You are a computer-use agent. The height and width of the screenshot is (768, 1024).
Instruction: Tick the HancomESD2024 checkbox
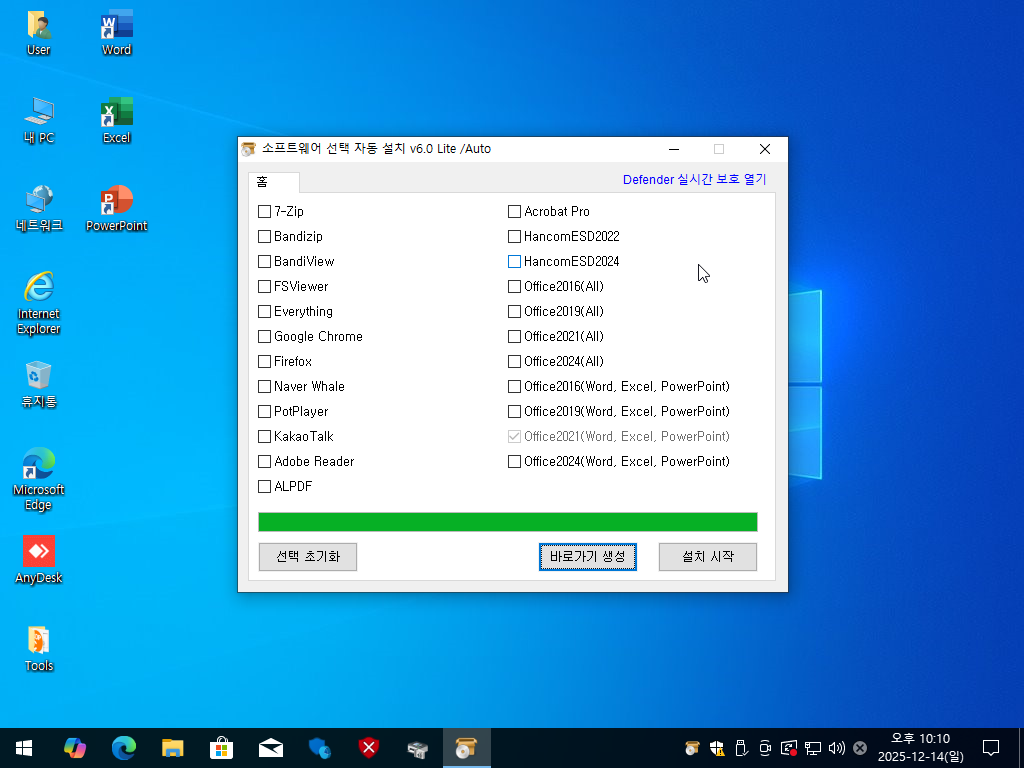[x=515, y=261]
